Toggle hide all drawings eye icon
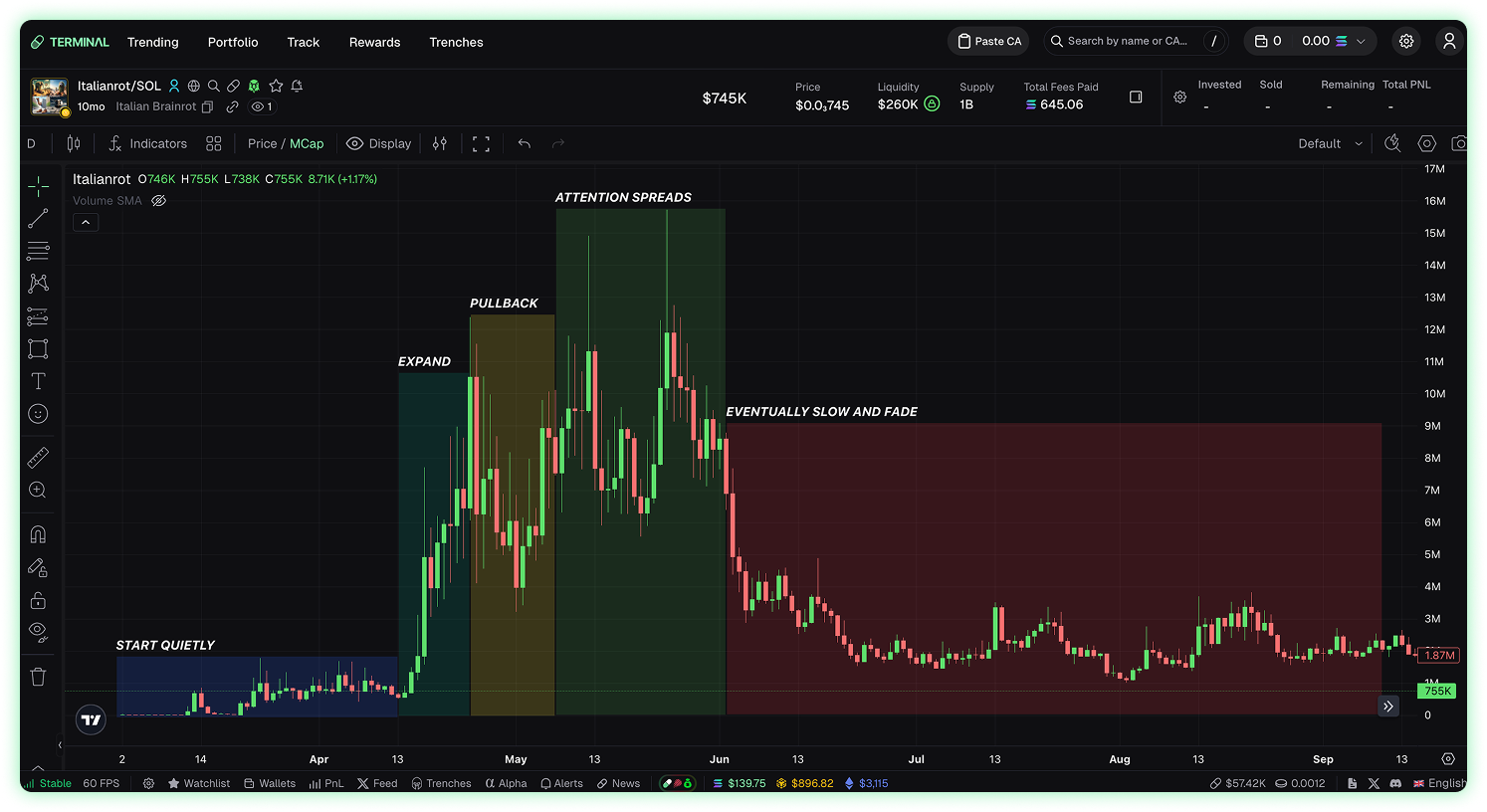 38,631
